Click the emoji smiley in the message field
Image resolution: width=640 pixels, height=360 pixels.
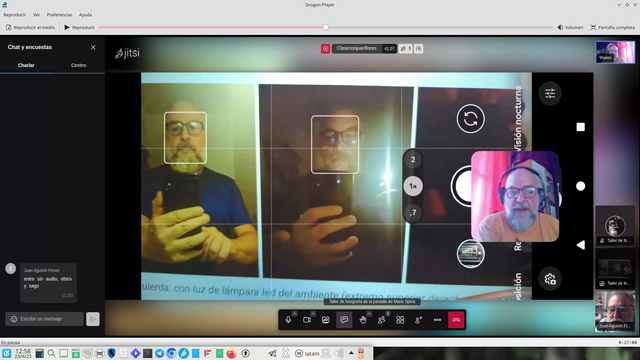(x=13, y=319)
